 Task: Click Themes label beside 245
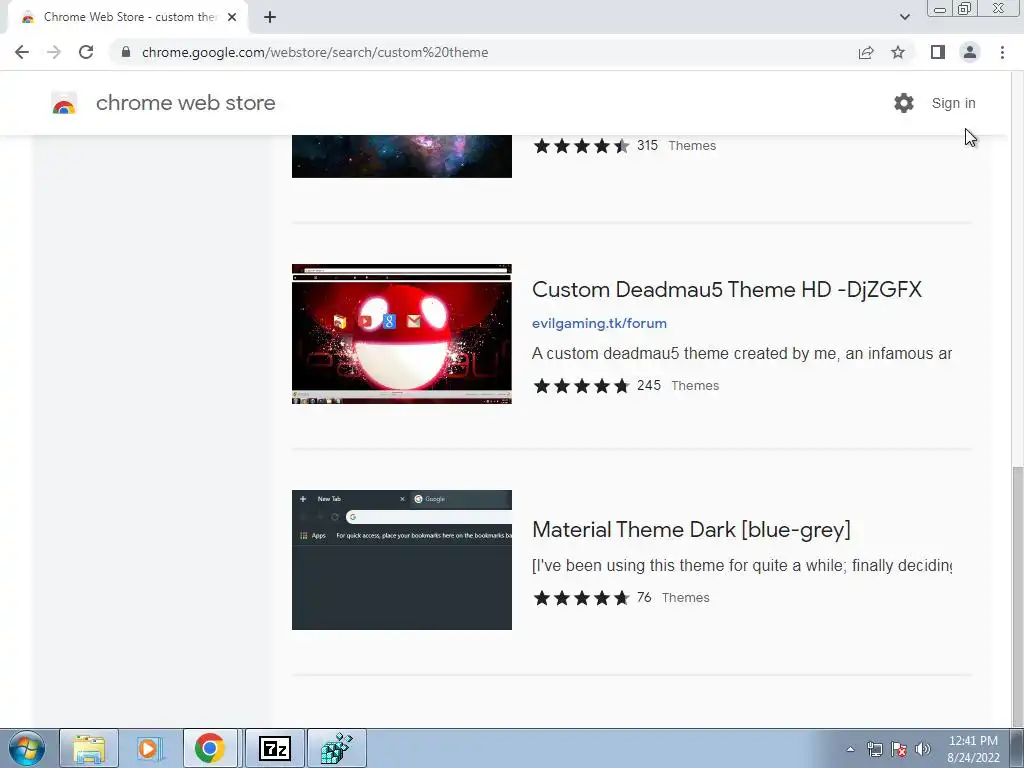click(695, 386)
